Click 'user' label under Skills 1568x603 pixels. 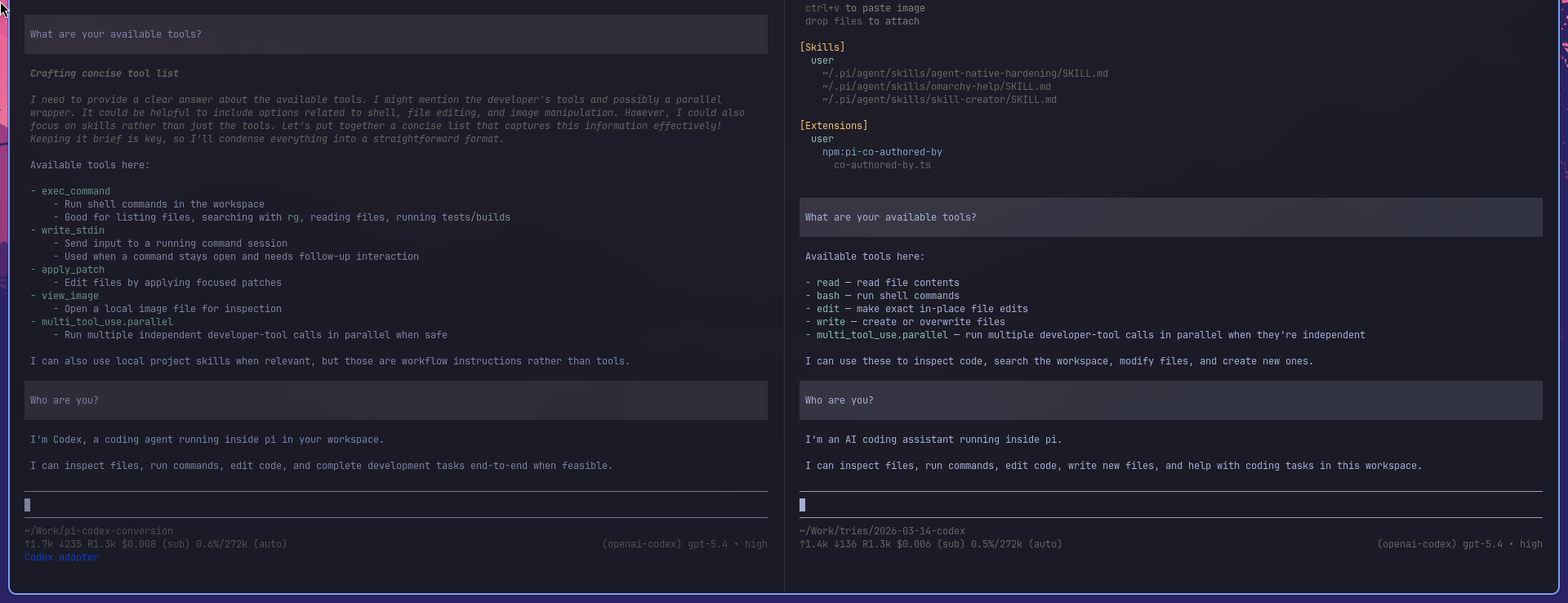tap(822, 60)
